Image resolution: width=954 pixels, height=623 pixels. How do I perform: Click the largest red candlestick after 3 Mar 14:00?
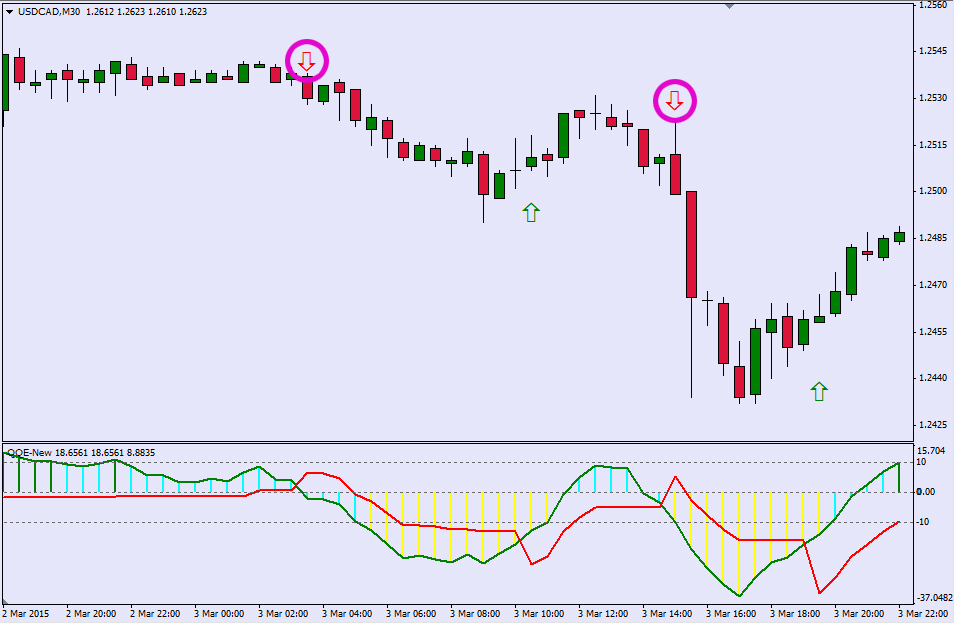pyautogui.click(x=691, y=244)
